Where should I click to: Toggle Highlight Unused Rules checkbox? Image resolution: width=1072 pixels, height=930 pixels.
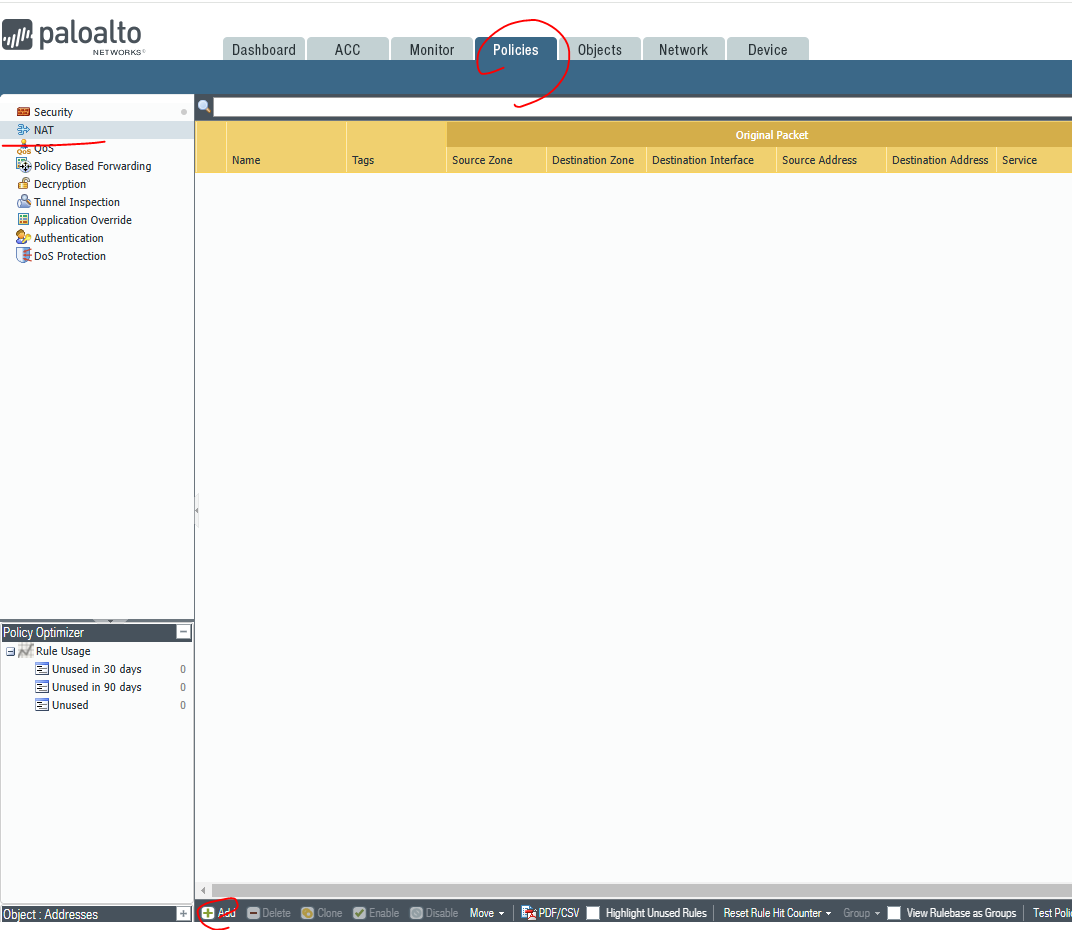click(593, 913)
